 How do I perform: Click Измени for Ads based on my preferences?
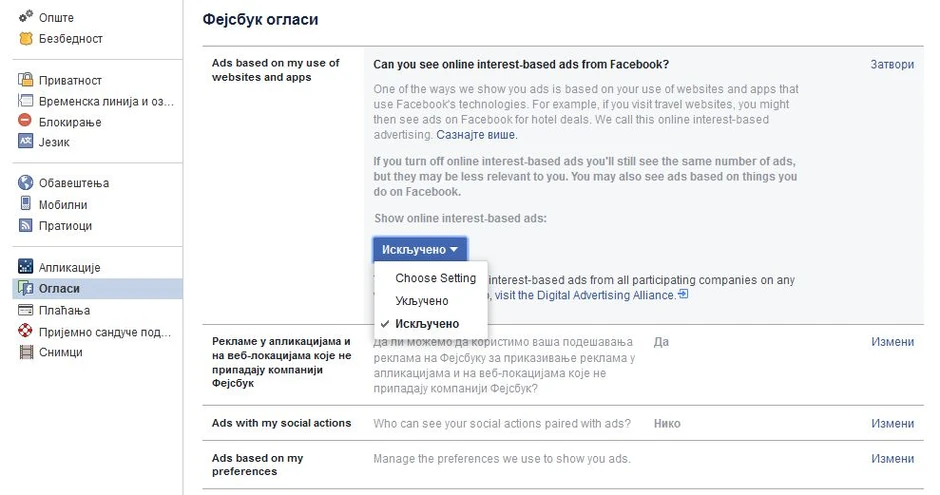[x=892, y=459]
